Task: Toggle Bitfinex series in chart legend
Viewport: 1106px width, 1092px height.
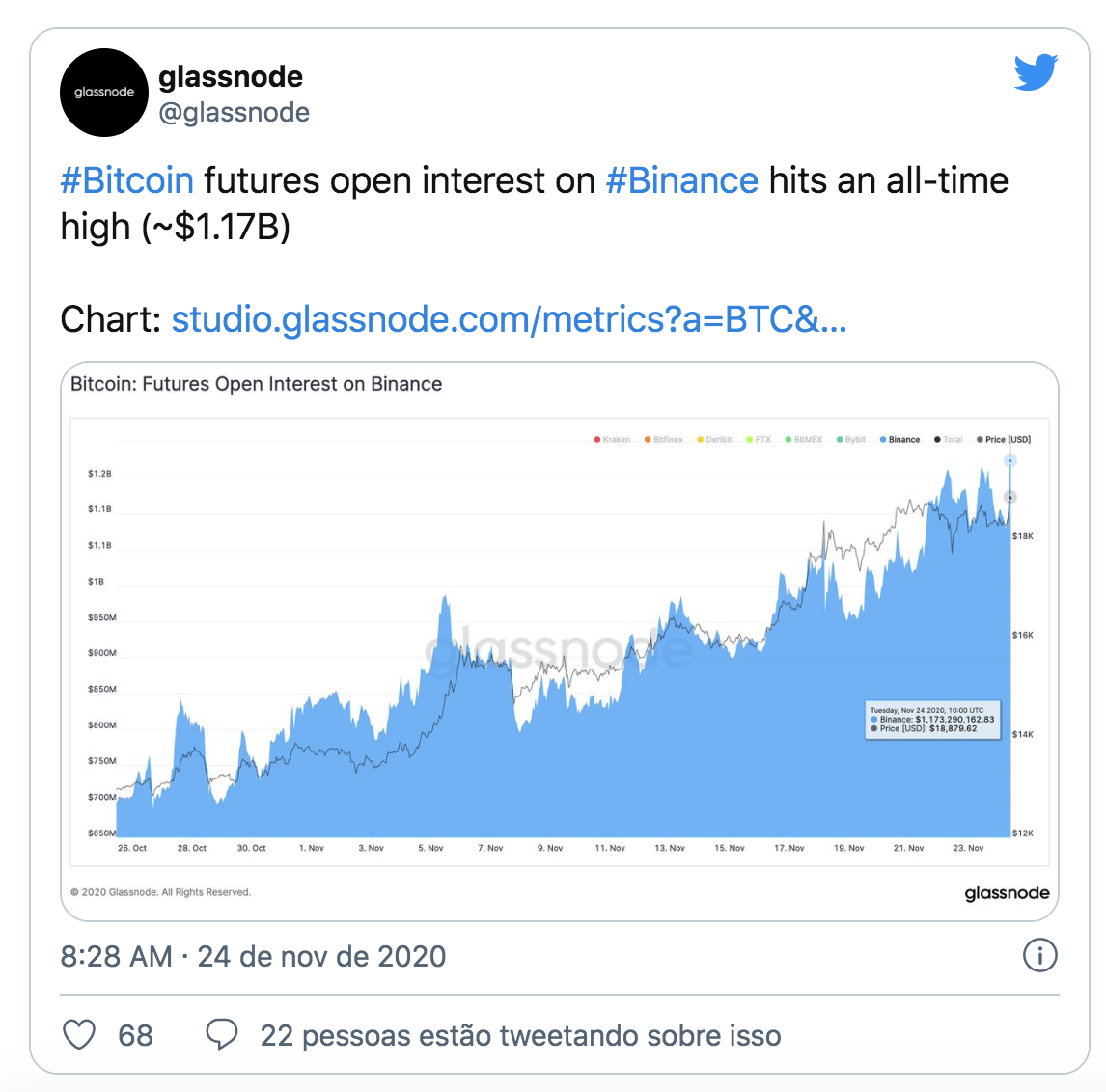Action: point(663,439)
